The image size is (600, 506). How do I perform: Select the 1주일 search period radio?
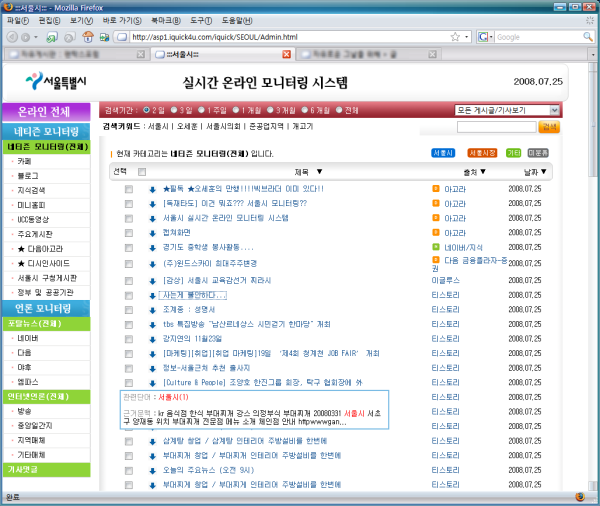(202, 110)
